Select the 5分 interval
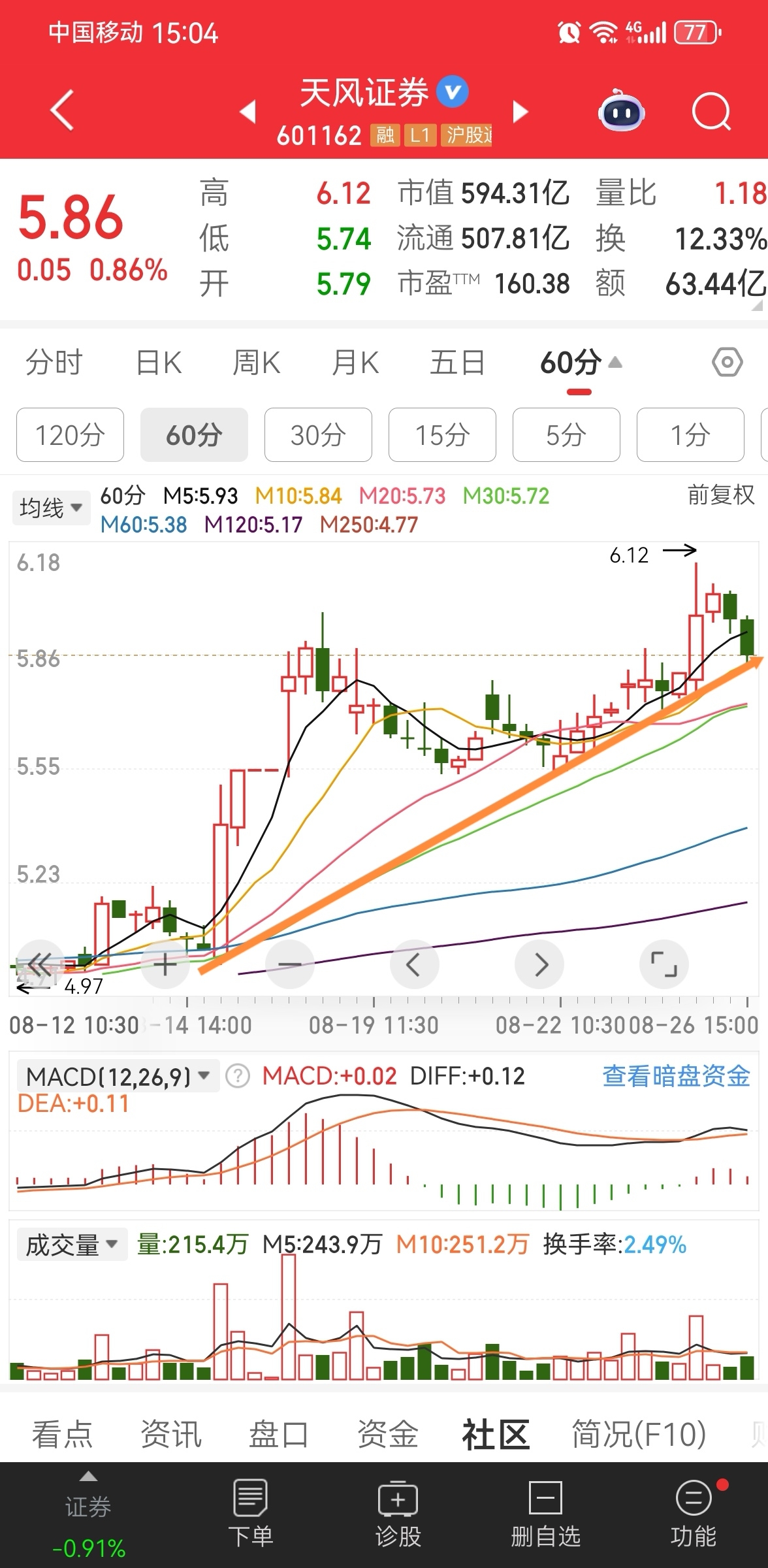 (566, 435)
